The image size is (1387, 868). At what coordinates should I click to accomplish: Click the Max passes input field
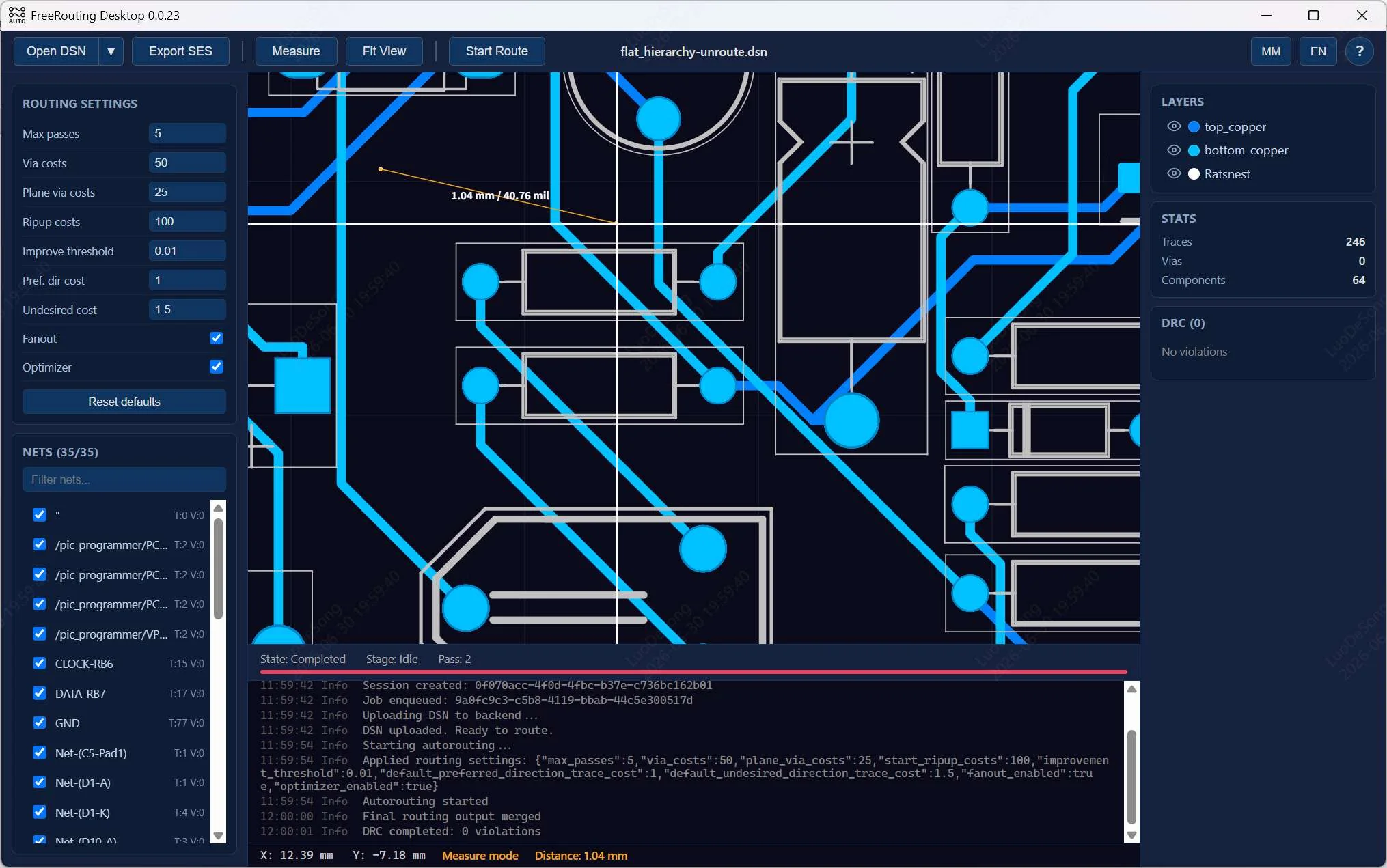(x=187, y=133)
